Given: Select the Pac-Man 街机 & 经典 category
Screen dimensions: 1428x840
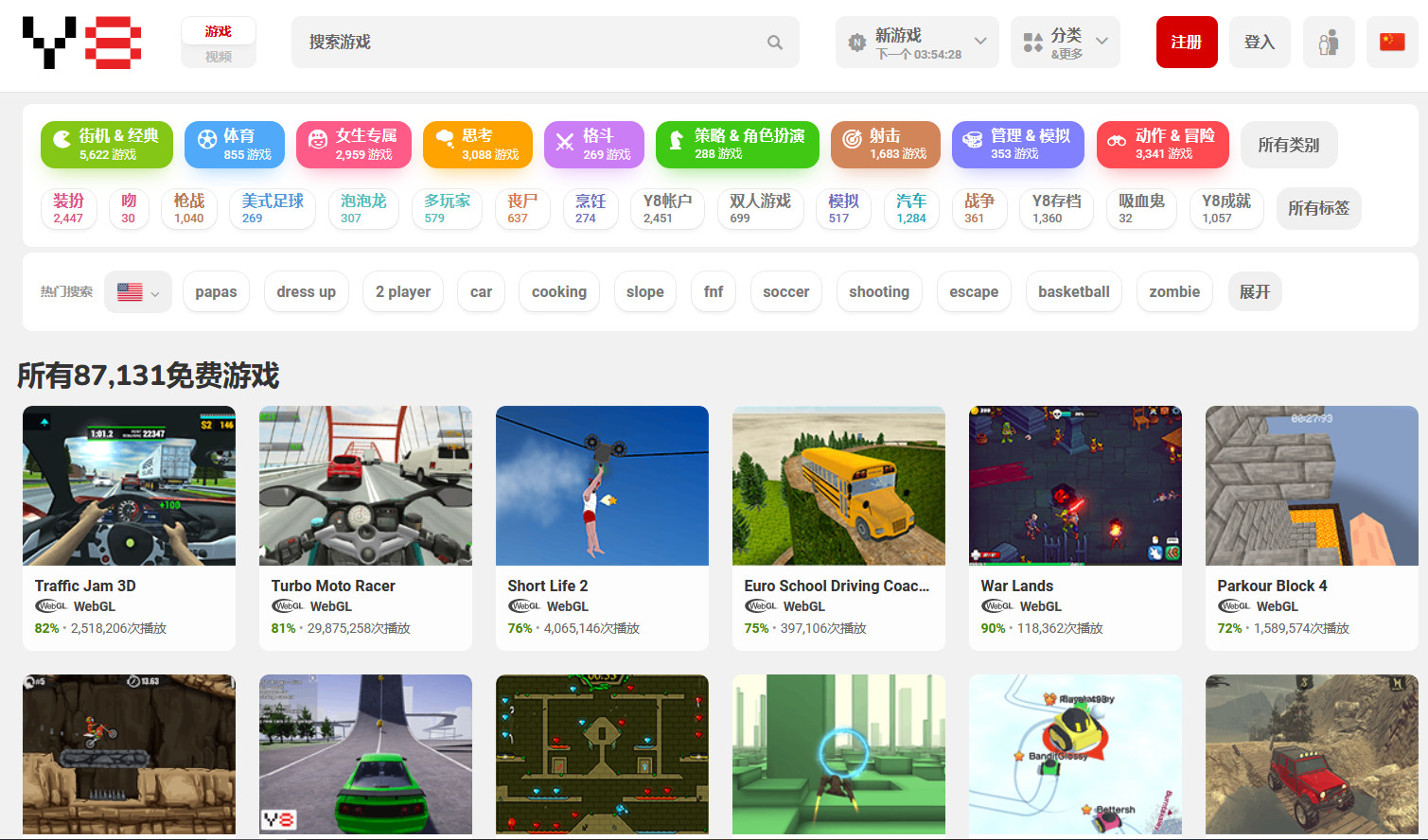Looking at the screenshot, I should [107, 145].
